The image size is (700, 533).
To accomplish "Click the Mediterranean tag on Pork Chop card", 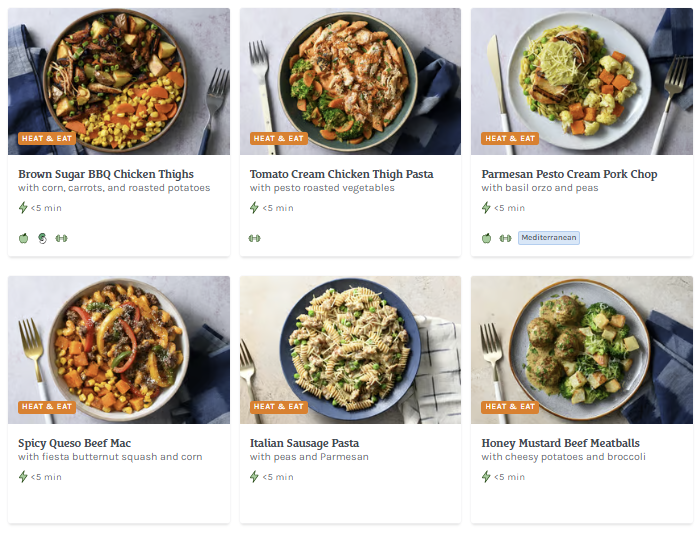I will 549,238.
